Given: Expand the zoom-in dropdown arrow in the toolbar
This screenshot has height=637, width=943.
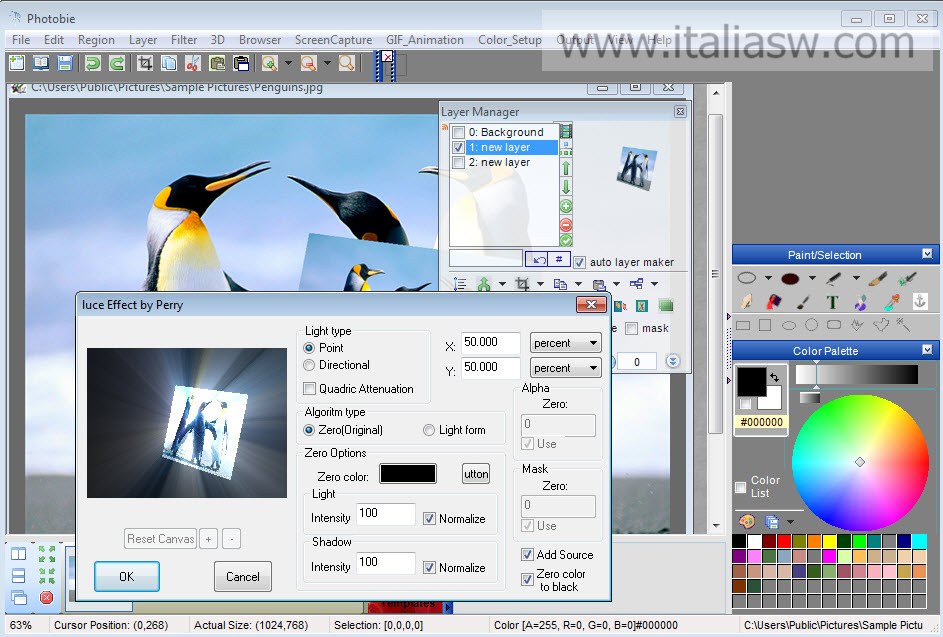Looking at the screenshot, I should click(288, 63).
